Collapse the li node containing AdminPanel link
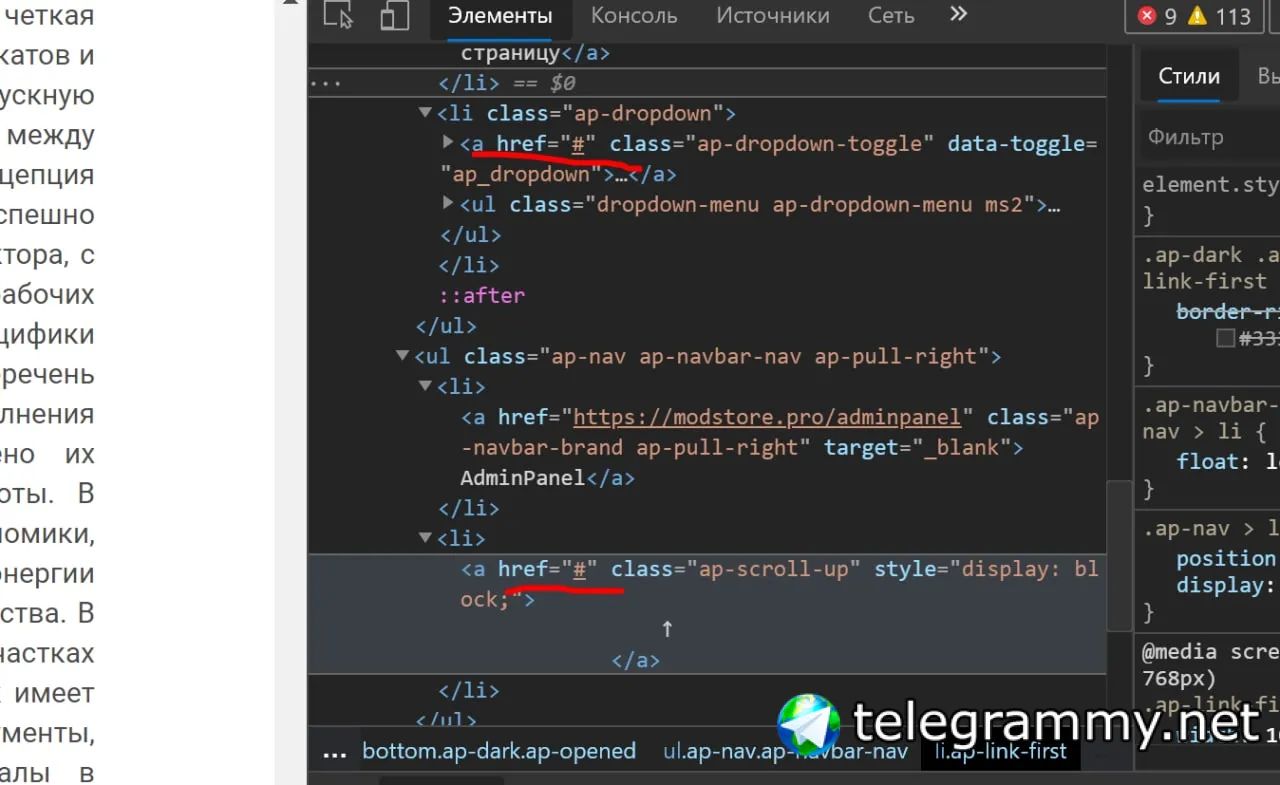 [x=425, y=386]
